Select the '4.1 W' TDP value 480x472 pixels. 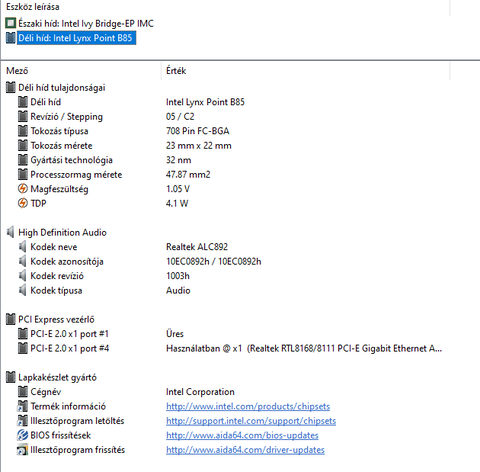[x=177, y=203]
